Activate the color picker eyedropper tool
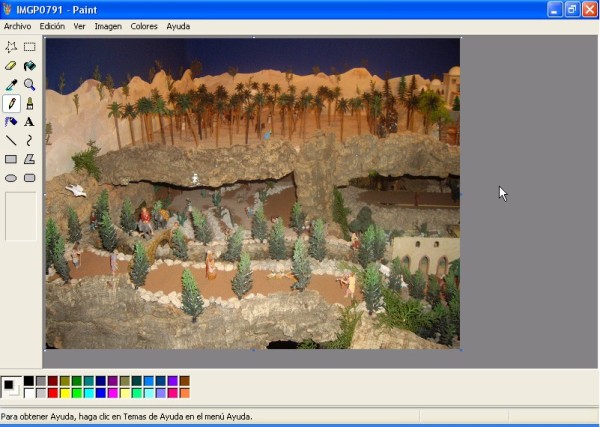The height and width of the screenshot is (427, 600). click(11, 85)
